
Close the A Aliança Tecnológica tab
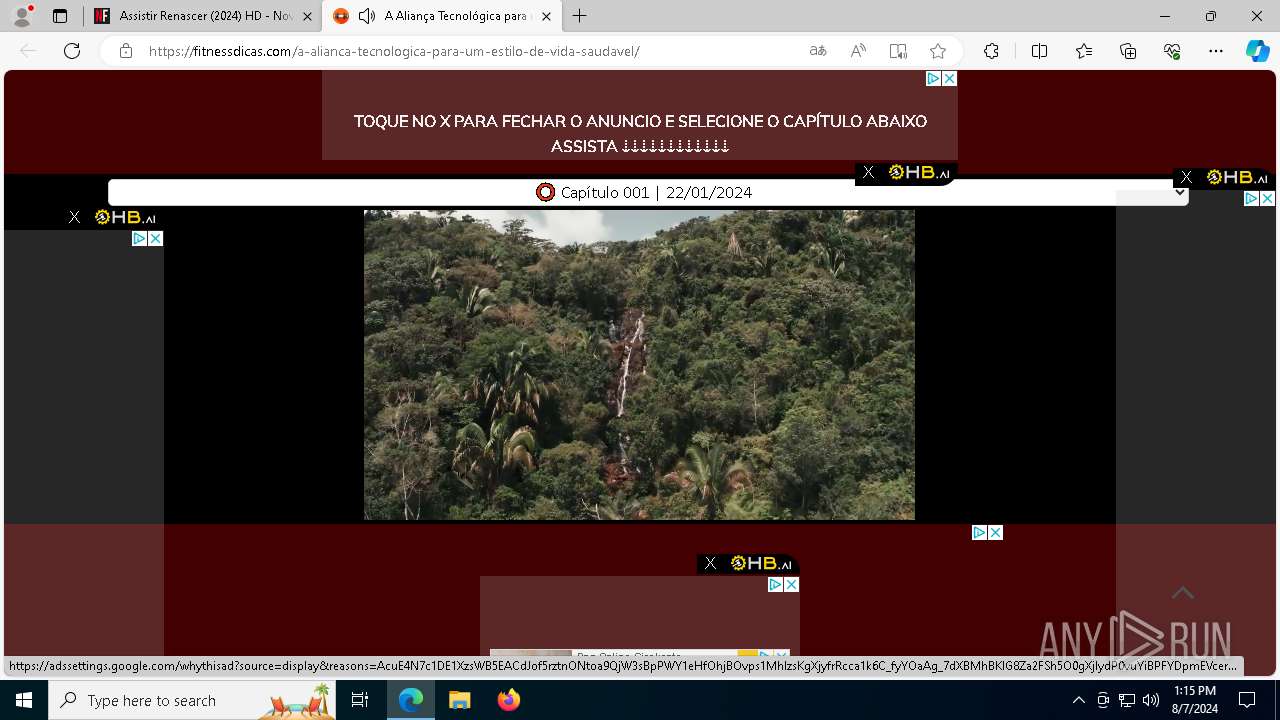coord(546,16)
